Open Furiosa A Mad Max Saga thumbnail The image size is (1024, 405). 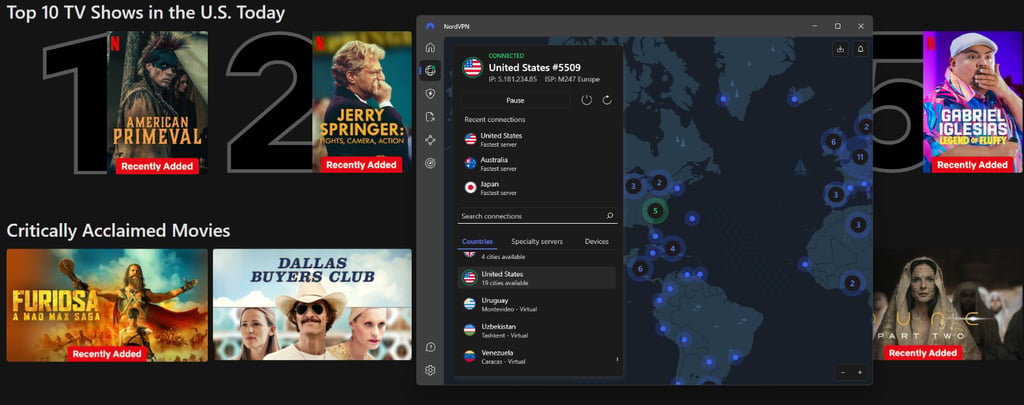107,305
